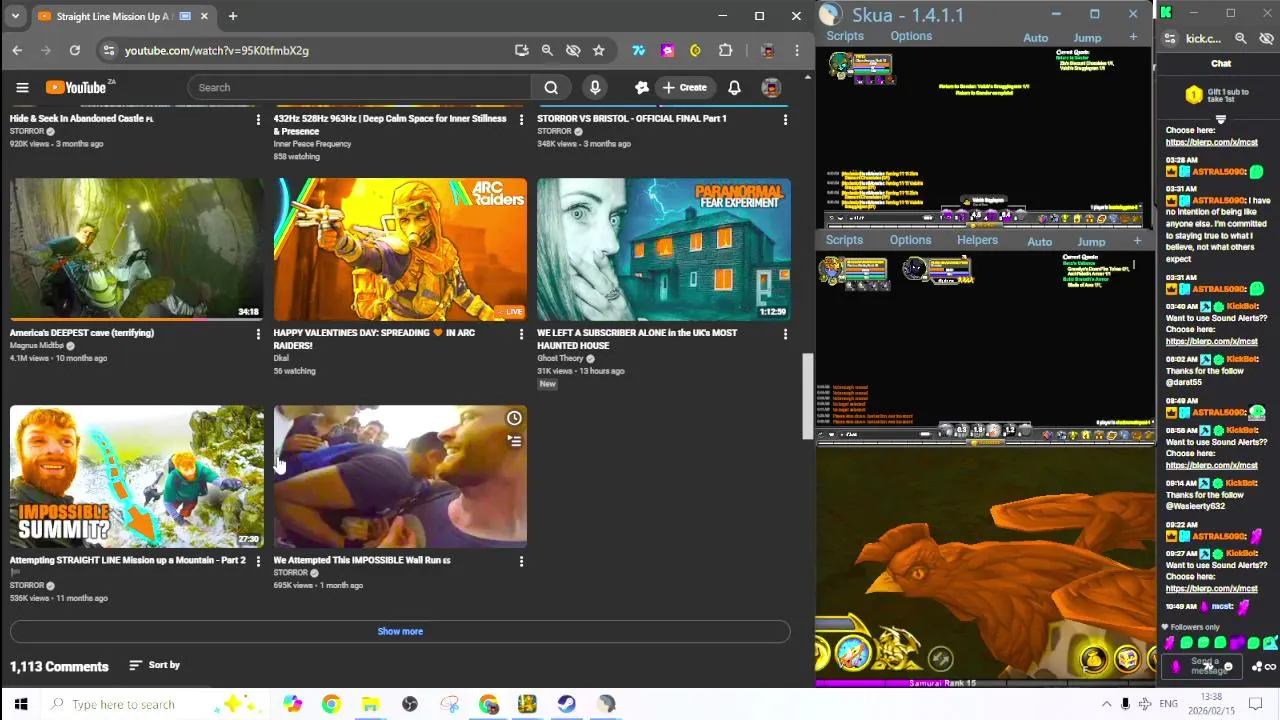This screenshot has width=1280, height=720.
Task: Close the Straight Line Mission tab
Action: click(x=204, y=16)
